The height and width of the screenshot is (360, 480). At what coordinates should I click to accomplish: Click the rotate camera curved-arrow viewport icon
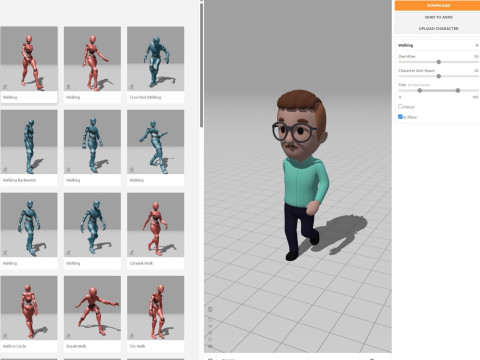[x=210, y=319]
